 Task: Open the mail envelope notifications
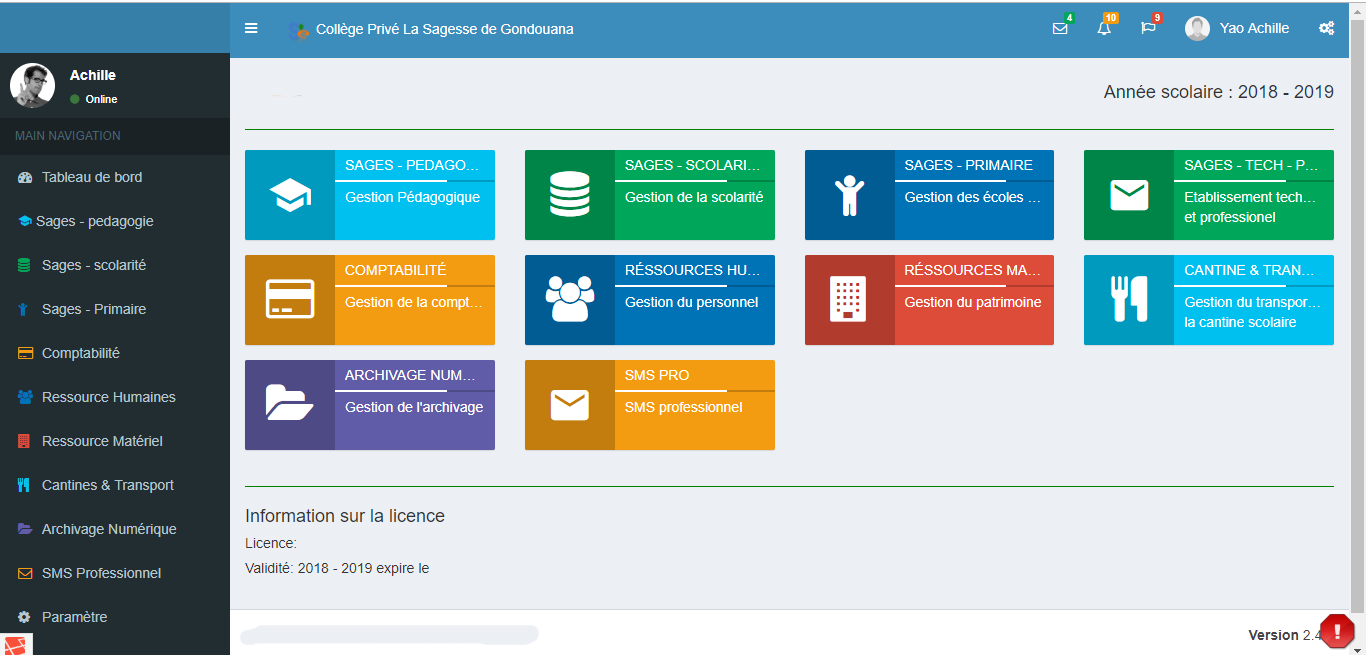(1060, 28)
